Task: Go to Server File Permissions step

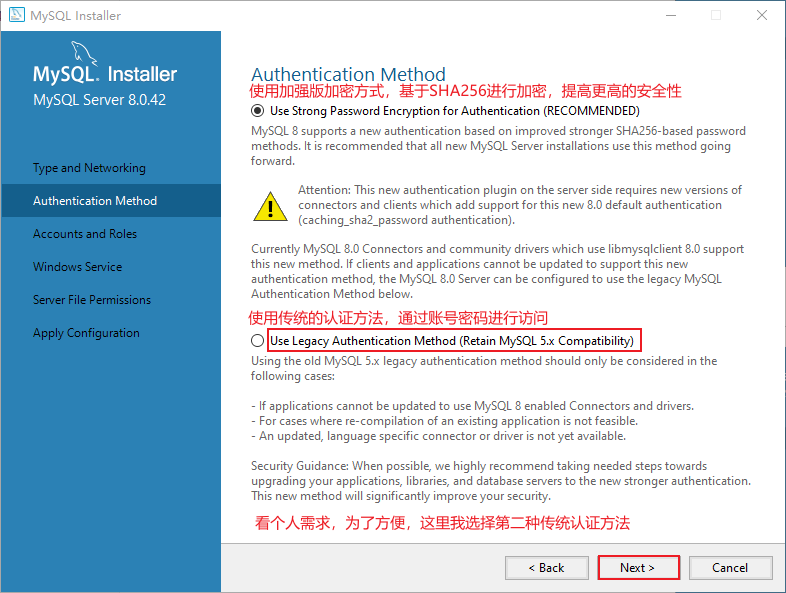Action: pyautogui.click(x=92, y=300)
